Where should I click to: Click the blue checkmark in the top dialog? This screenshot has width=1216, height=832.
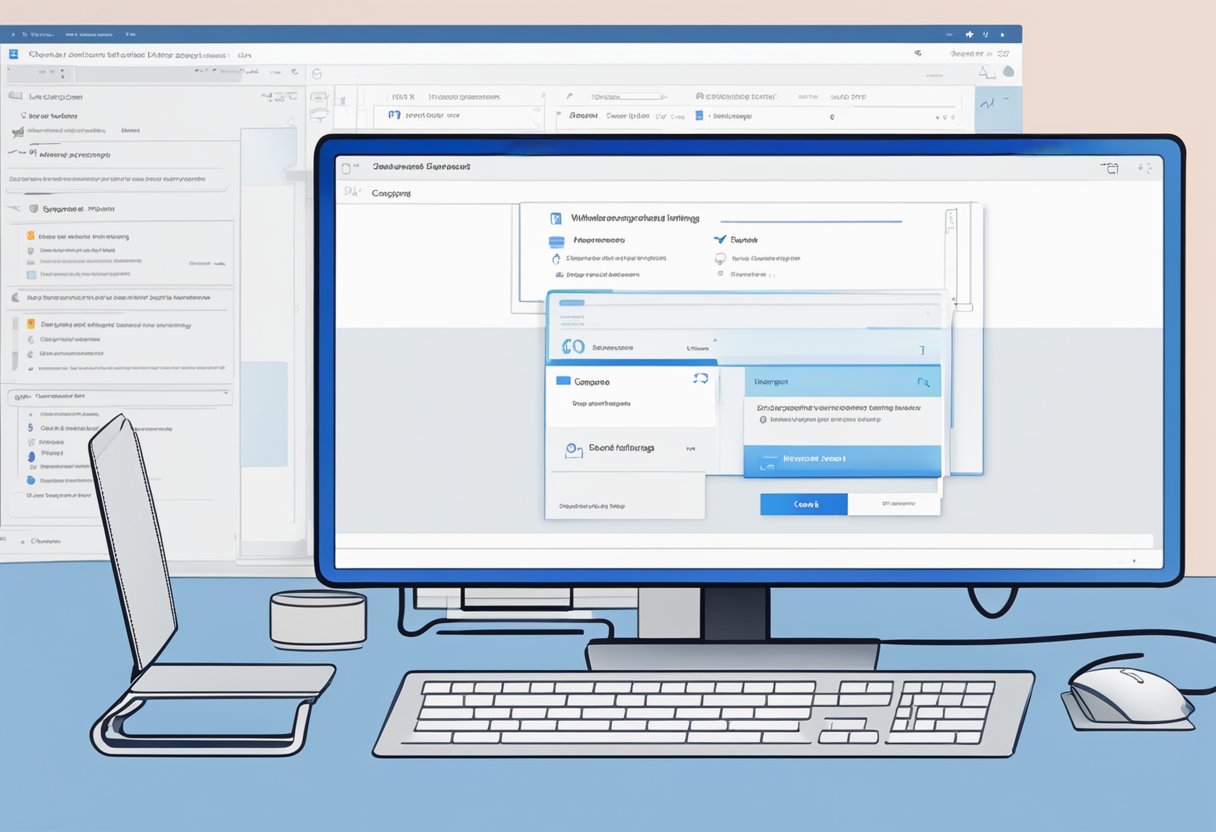(x=719, y=240)
